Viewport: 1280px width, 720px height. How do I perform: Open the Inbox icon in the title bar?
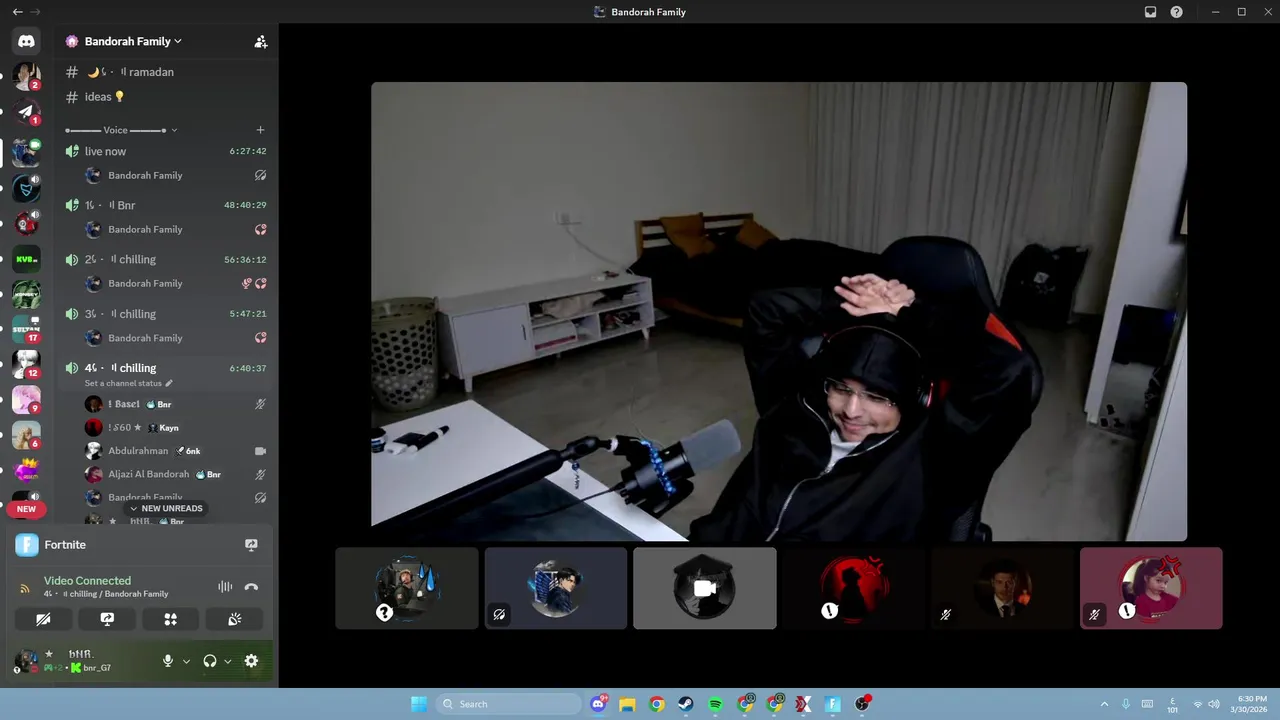pos(1150,12)
